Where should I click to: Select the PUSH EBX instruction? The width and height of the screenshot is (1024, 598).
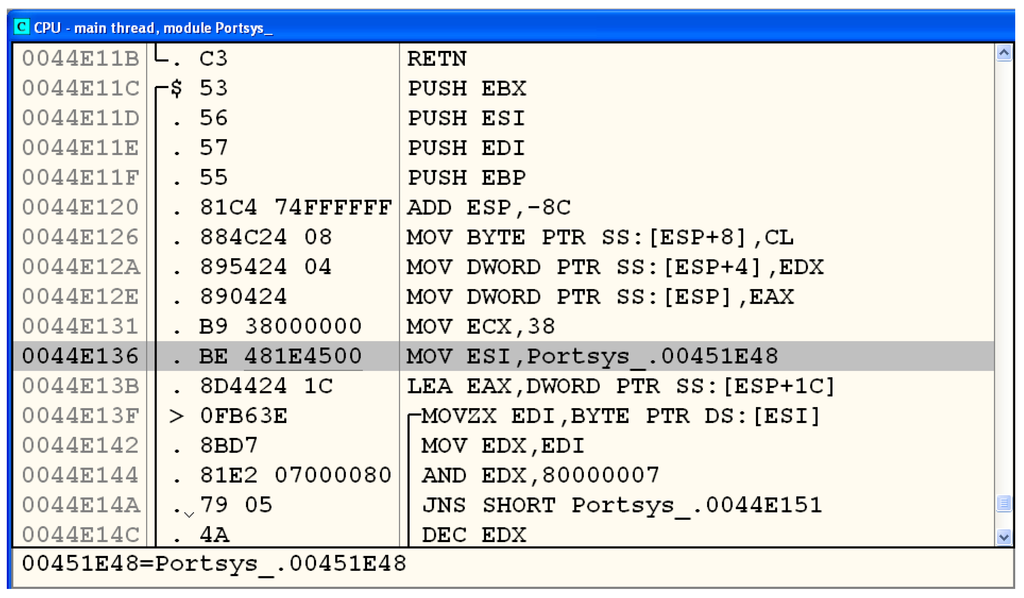tap(466, 89)
